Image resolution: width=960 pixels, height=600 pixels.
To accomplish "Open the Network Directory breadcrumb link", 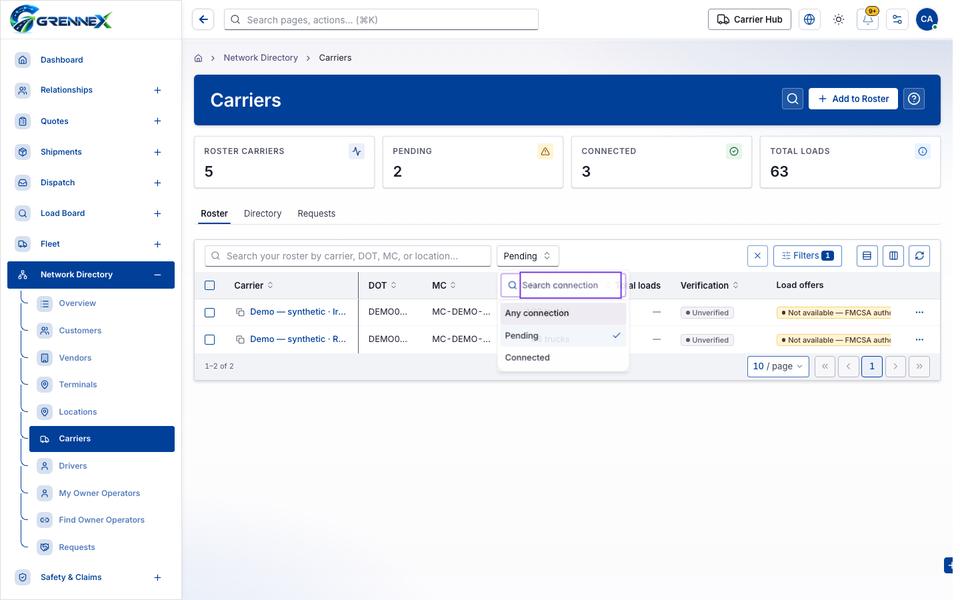I will pyautogui.click(x=261, y=58).
